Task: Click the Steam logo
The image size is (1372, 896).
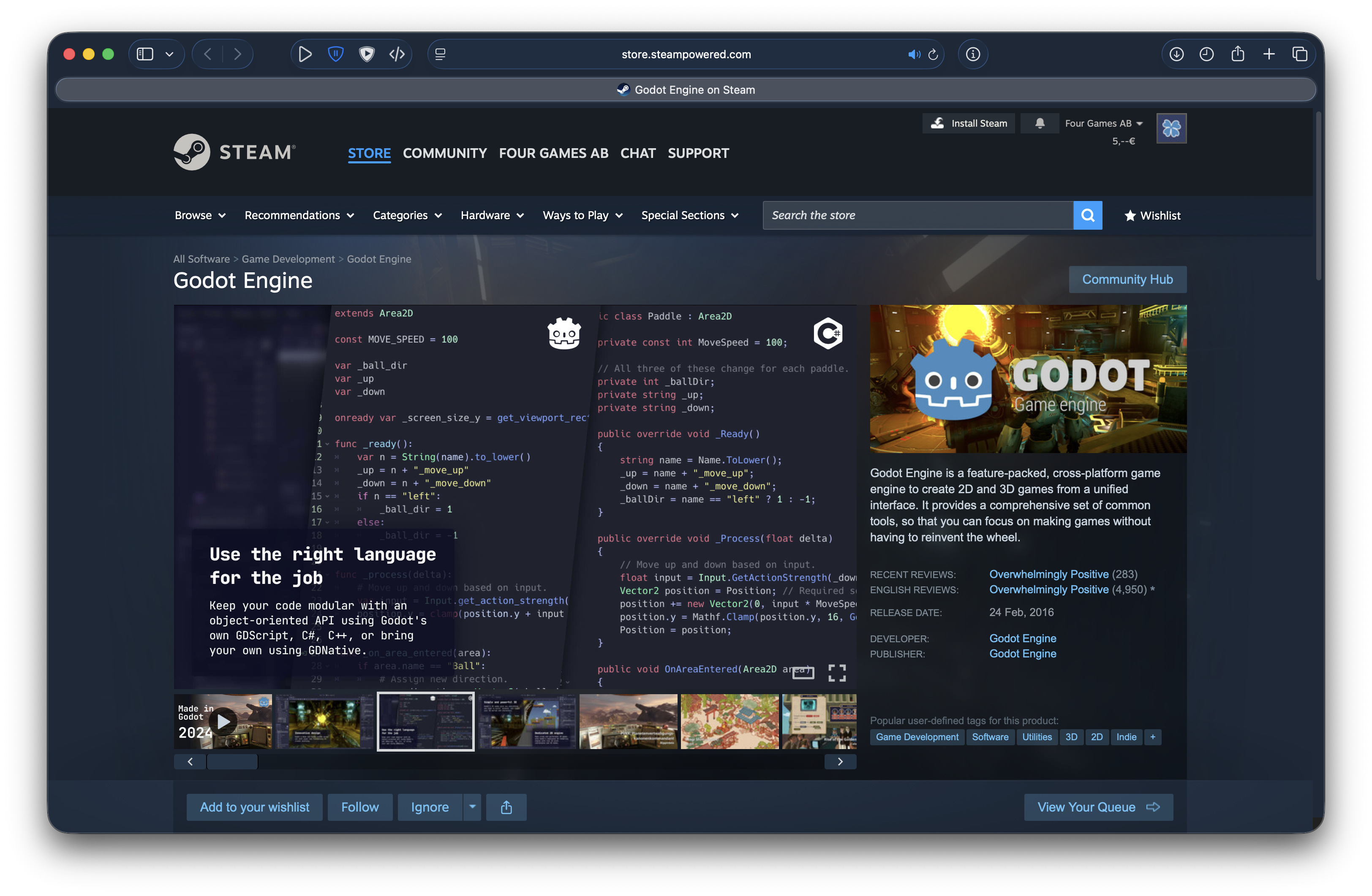Action: (x=235, y=152)
